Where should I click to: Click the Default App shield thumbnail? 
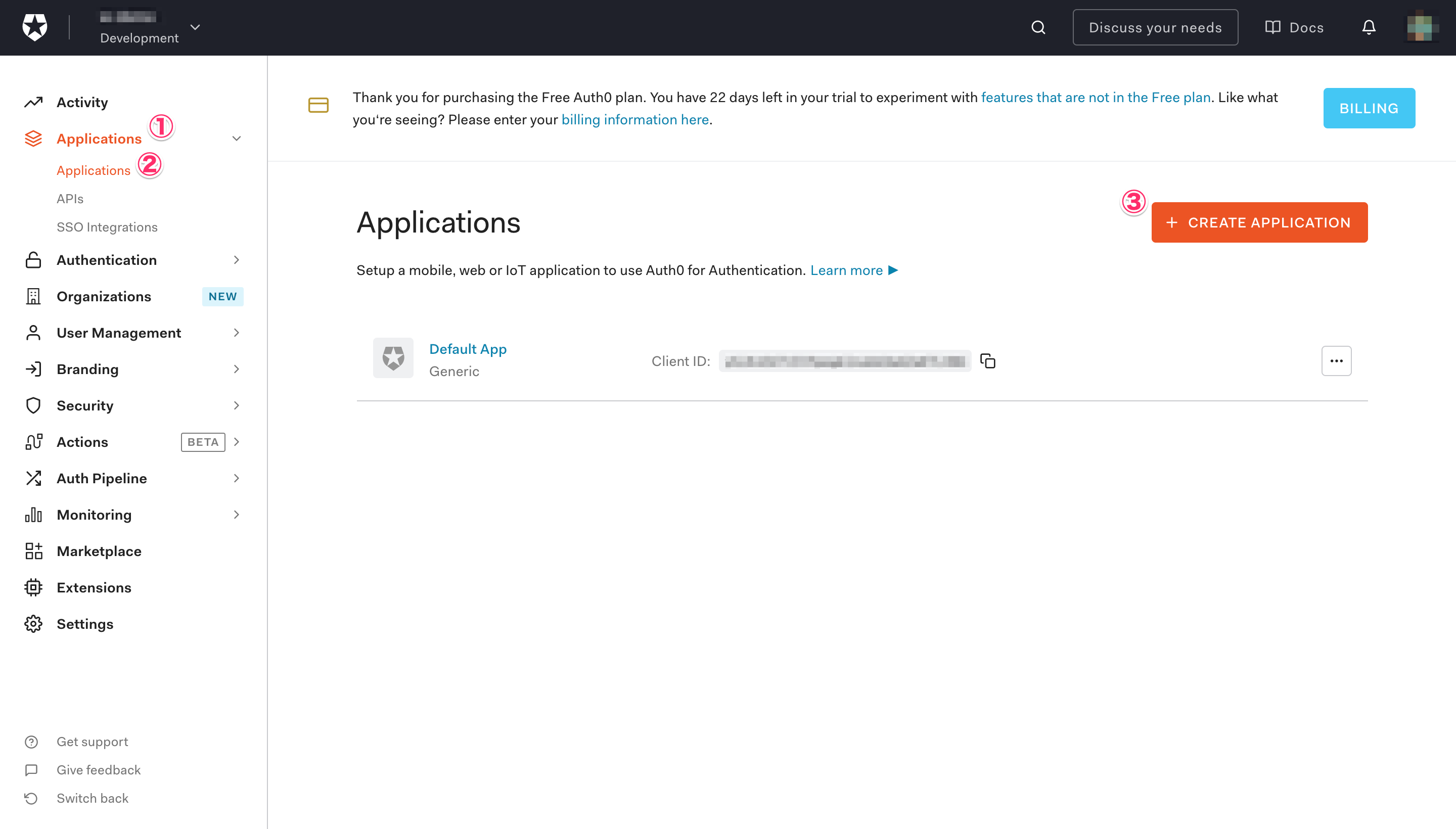click(393, 358)
